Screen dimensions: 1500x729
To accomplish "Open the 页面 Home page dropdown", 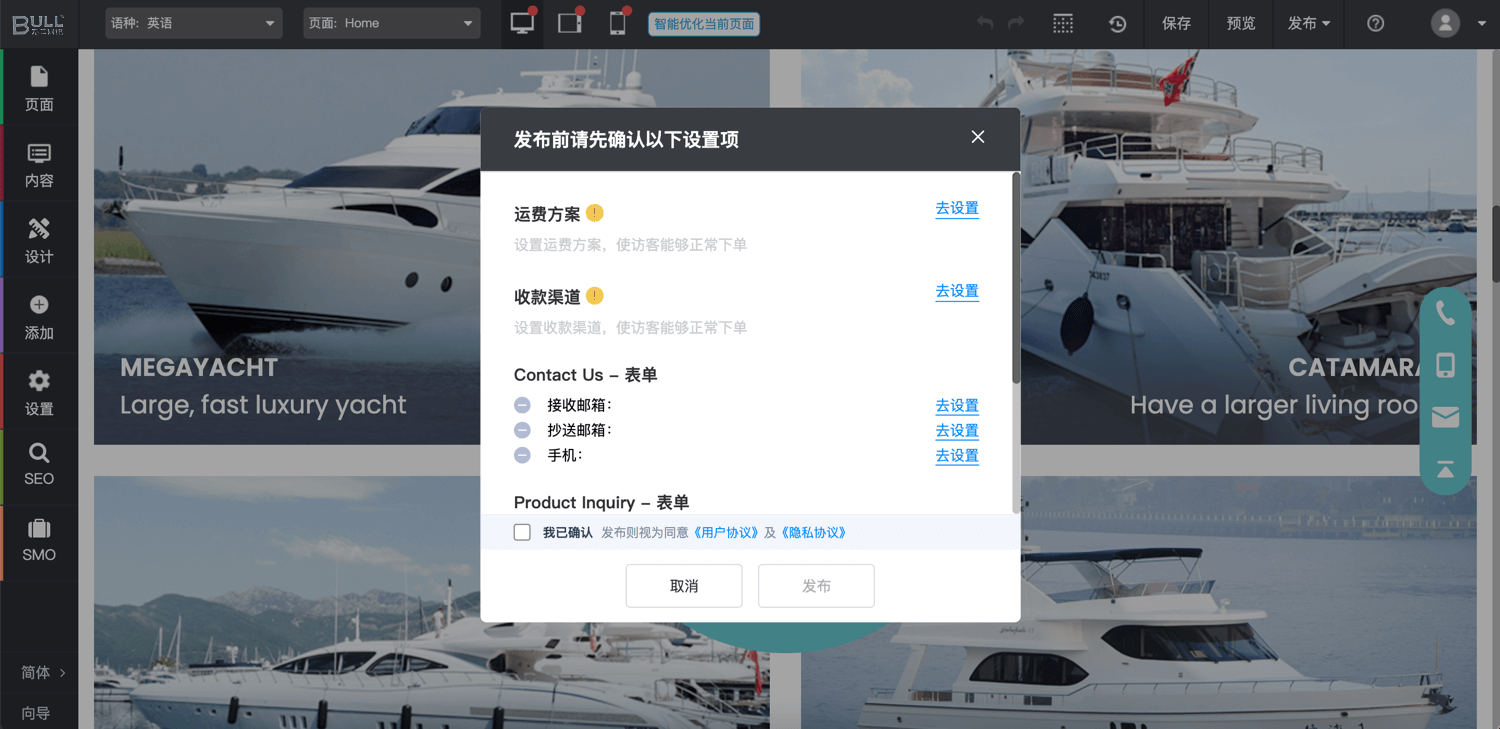I will pyautogui.click(x=391, y=23).
